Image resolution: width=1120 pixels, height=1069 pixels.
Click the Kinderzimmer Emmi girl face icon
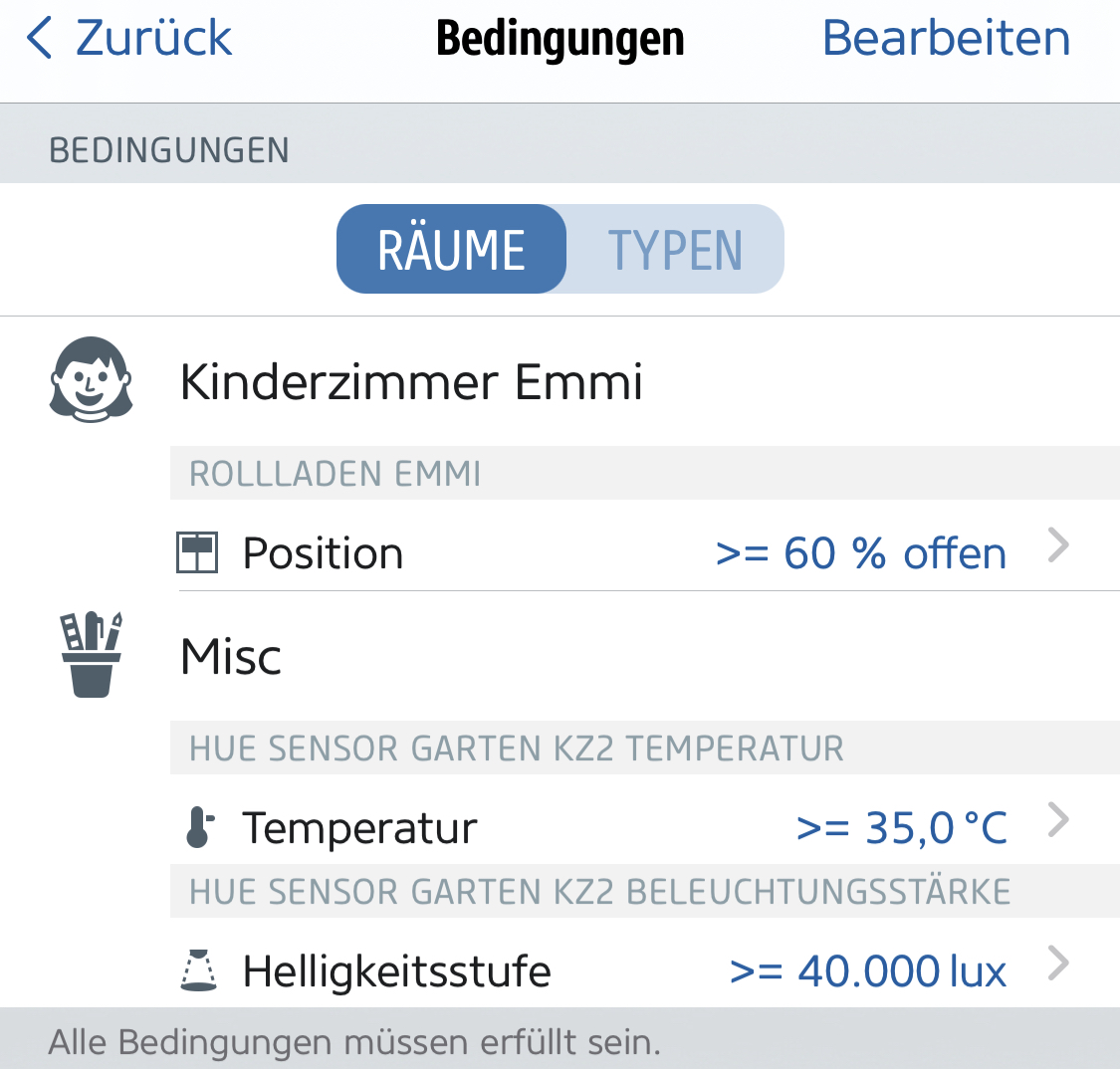point(91,379)
